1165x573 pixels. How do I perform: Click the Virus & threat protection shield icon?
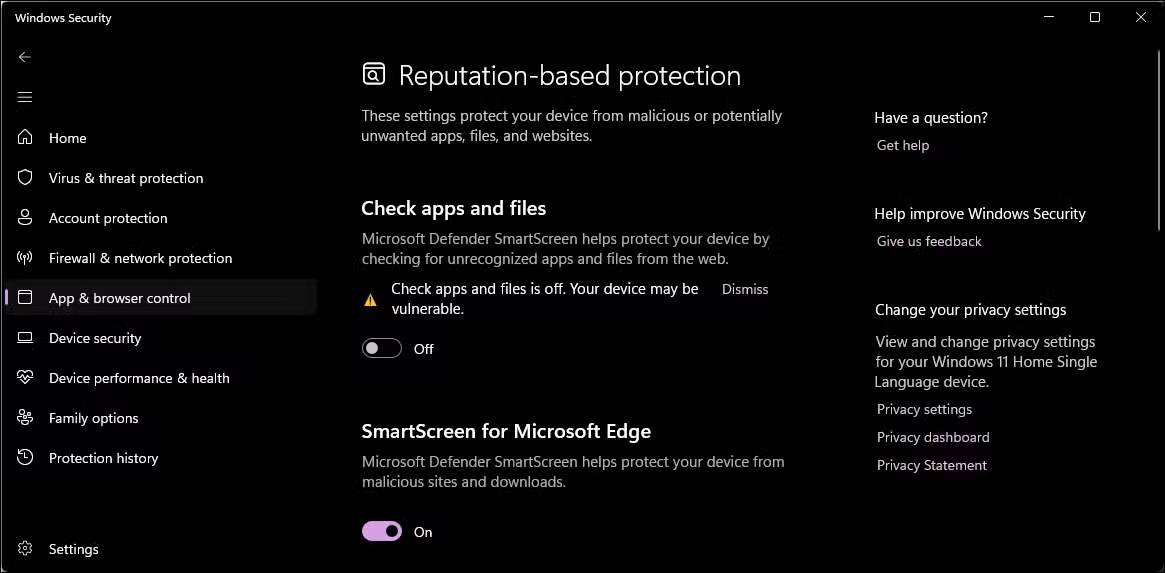tap(26, 178)
